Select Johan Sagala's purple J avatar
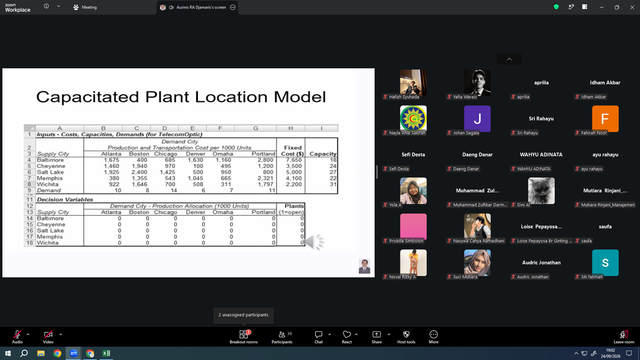640x360 pixels. (477, 119)
